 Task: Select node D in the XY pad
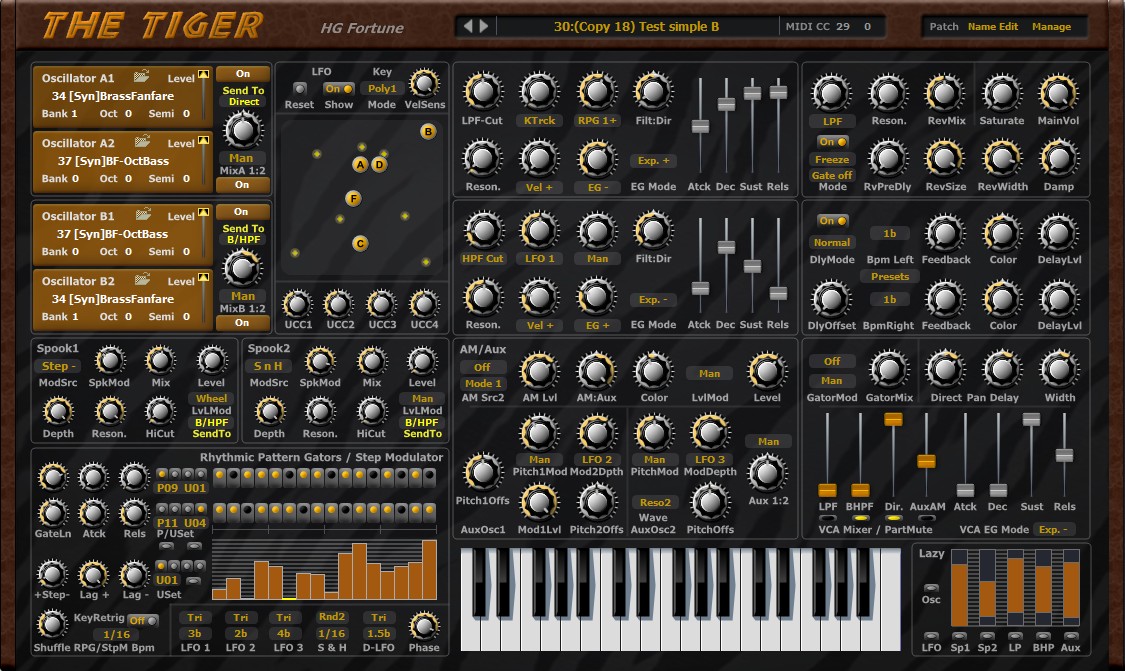click(380, 164)
